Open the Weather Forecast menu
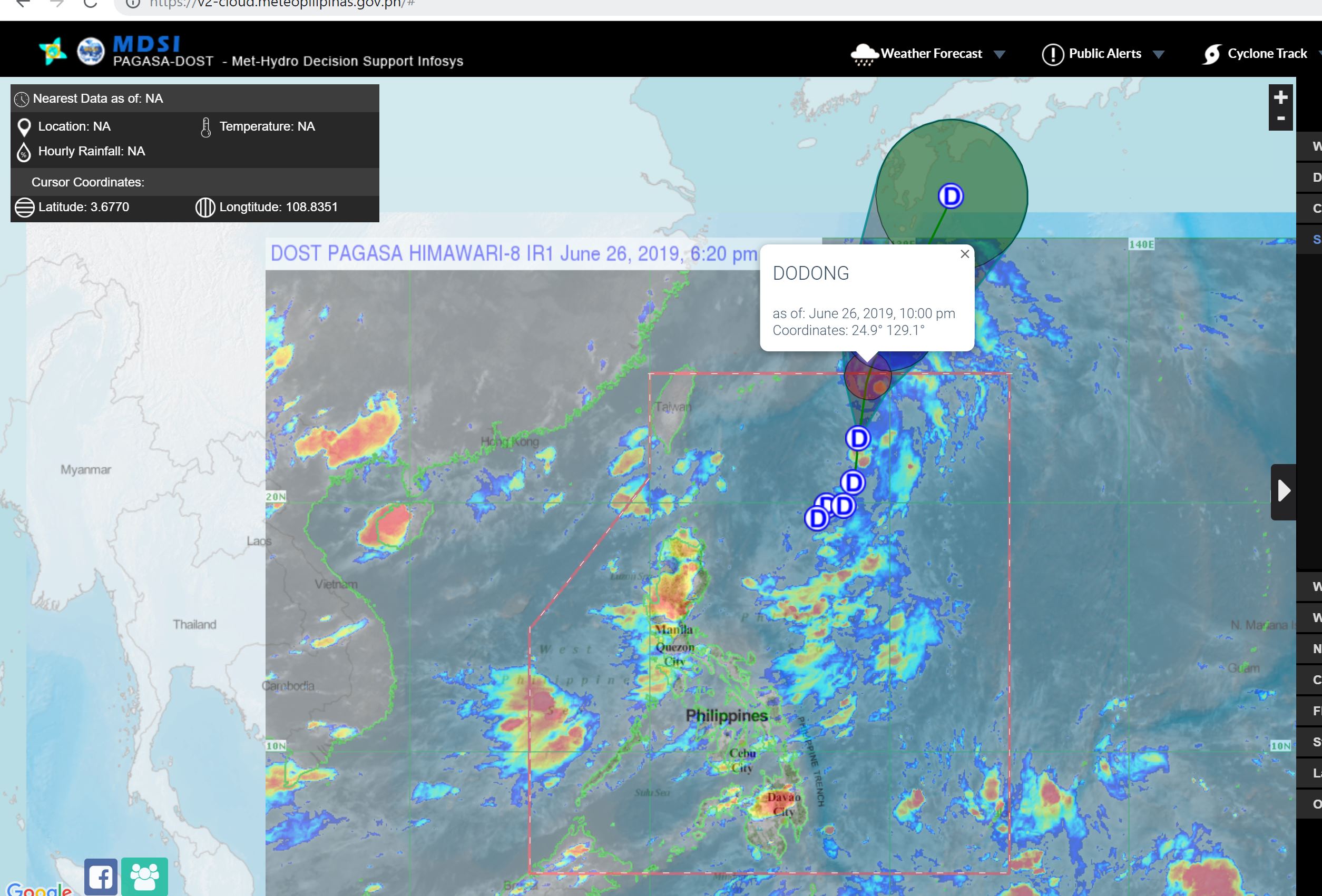1322x896 pixels. point(931,53)
